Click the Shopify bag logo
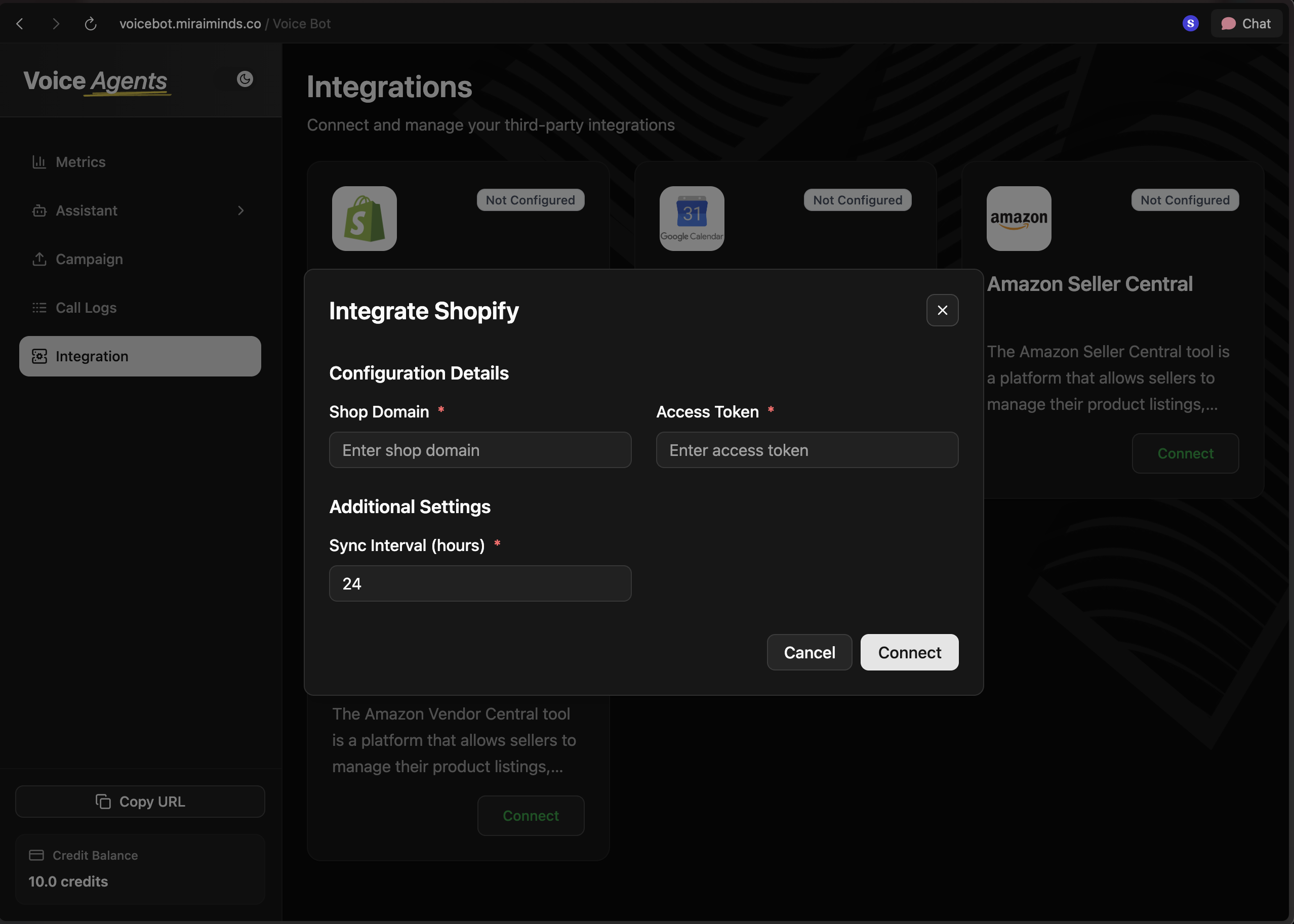Screen dimensions: 1294x924 [x=364, y=219]
